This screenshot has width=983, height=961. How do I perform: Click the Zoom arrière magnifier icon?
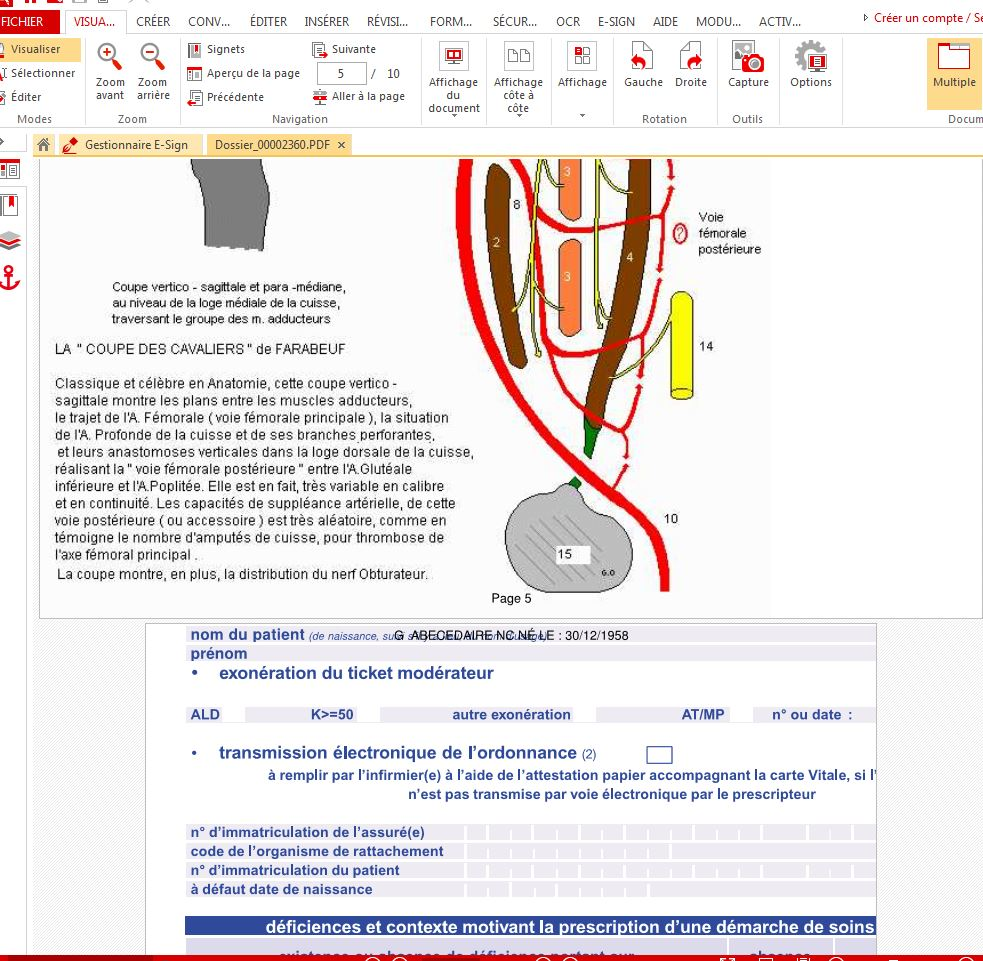pos(153,56)
